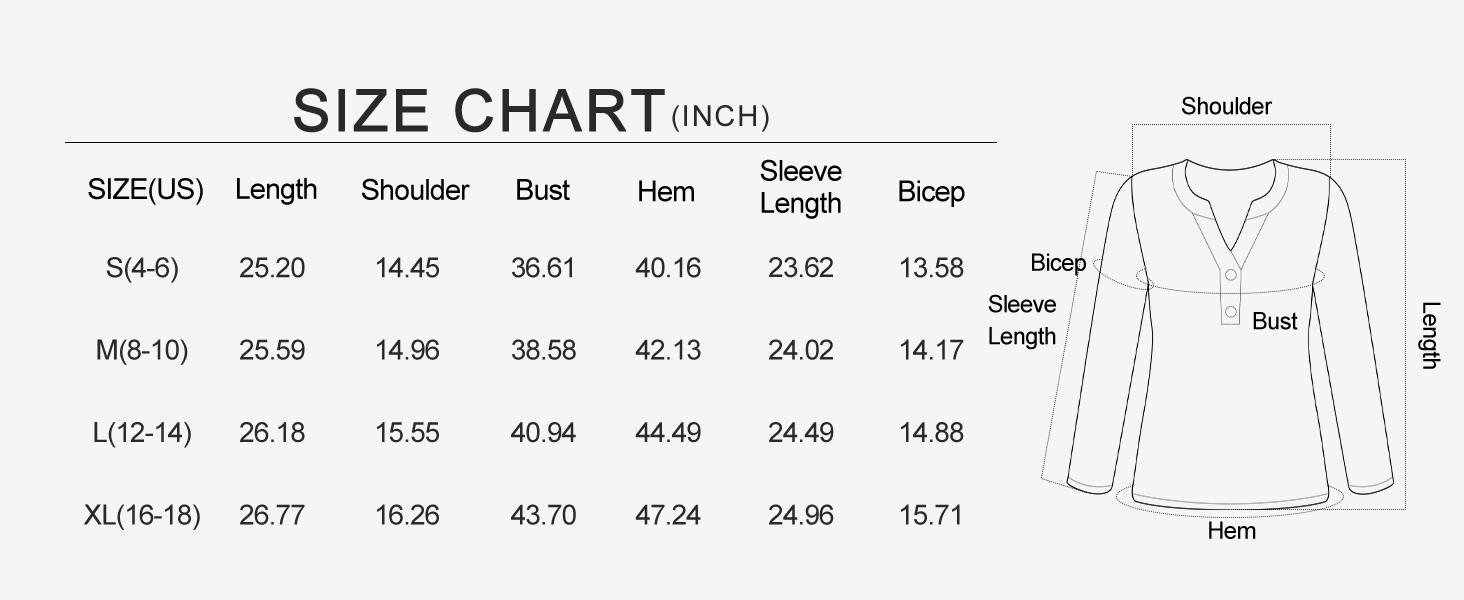The width and height of the screenshot is (1464, 600).
Task: Click the 15.55 shoulder value for large
Action: tap(408, 433)
